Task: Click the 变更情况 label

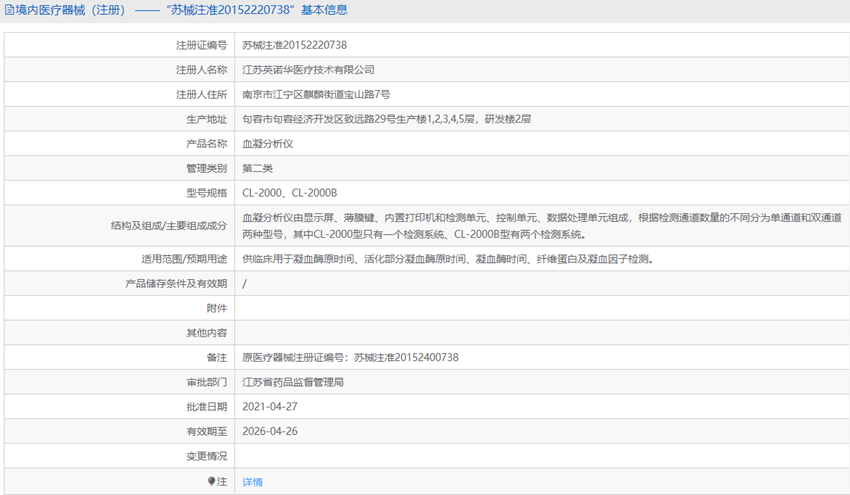Action: coord(207,457)
